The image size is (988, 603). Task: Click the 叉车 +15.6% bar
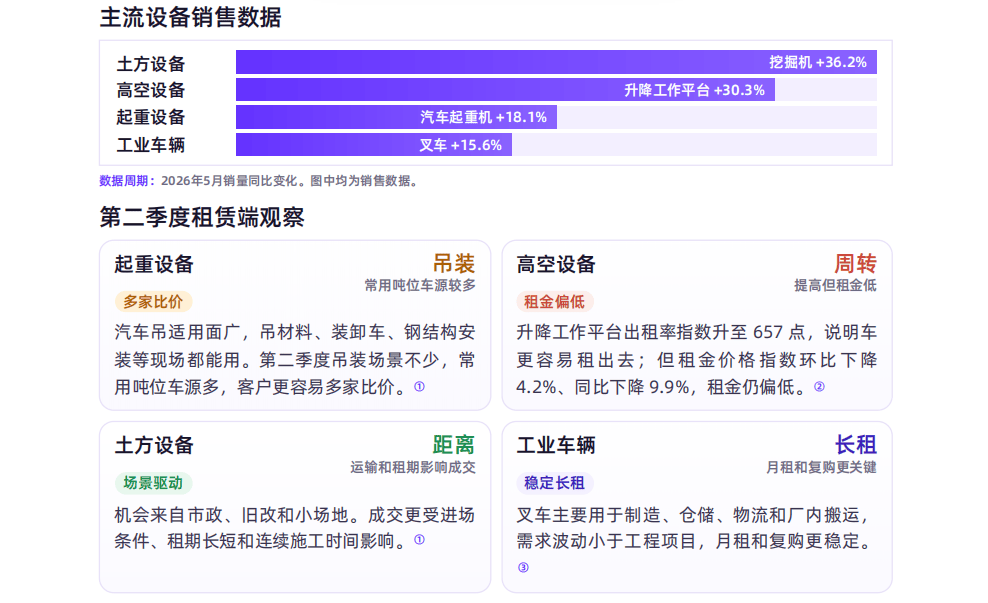pos(374,145)
